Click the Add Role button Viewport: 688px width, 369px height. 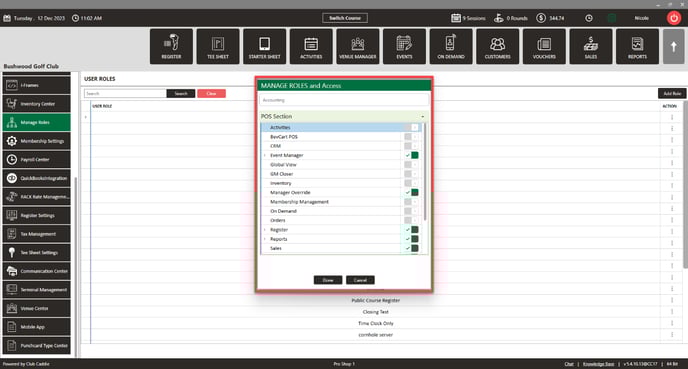coord(672,93)
